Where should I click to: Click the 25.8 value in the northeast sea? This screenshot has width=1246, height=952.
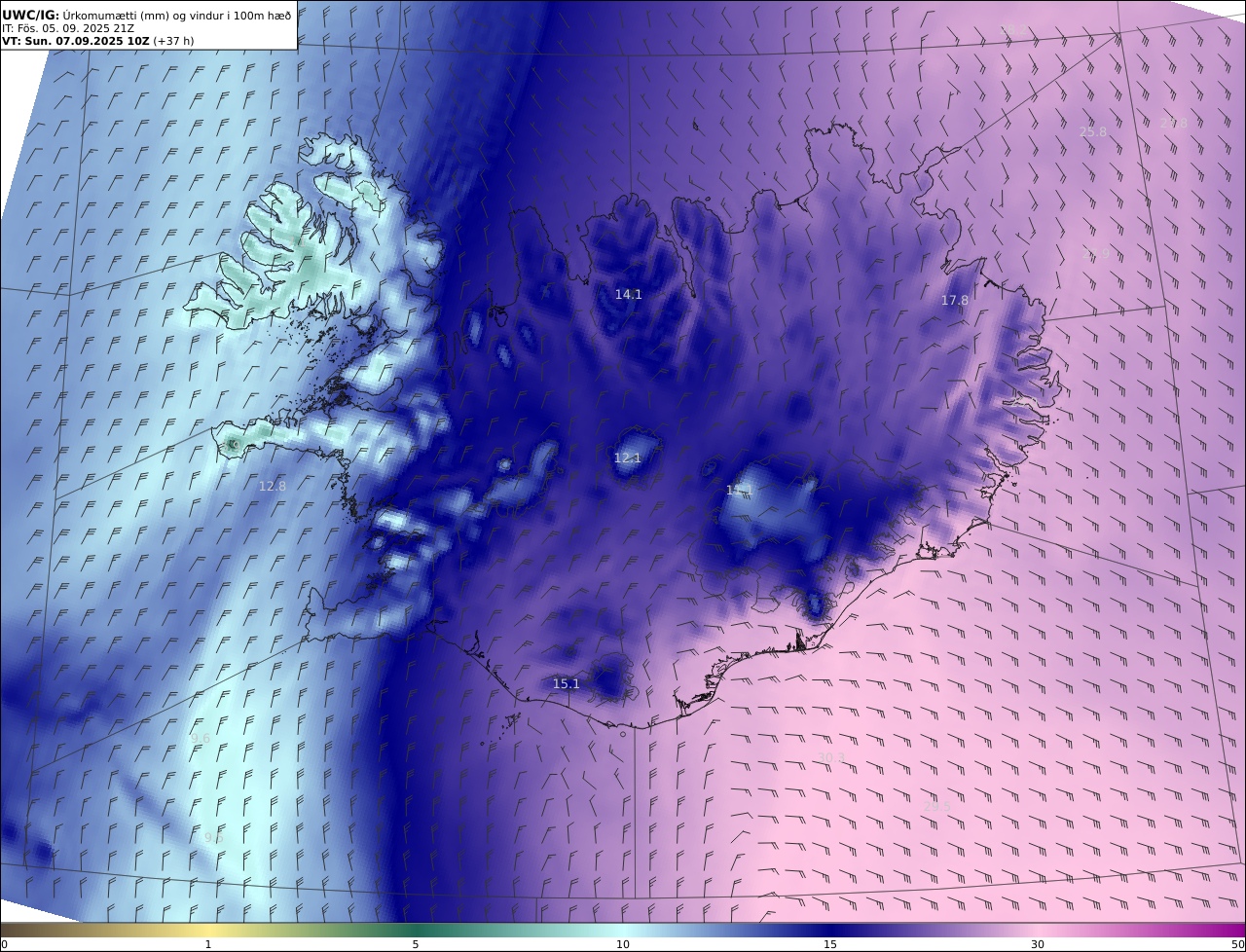tap(1092, 131)
